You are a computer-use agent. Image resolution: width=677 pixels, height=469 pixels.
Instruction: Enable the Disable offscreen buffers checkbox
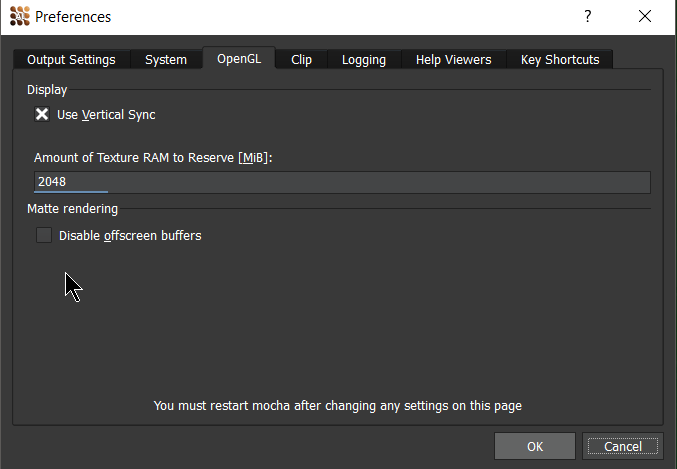[44, 236]
